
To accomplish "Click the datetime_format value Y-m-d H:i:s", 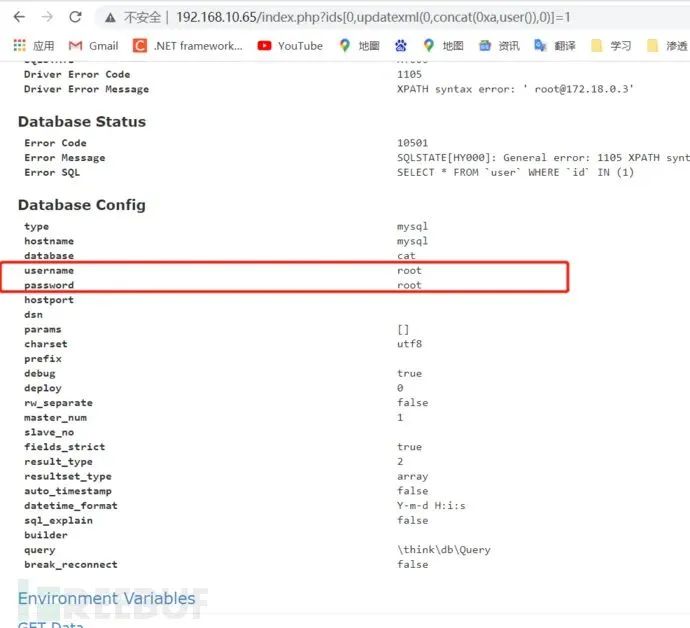I will click(x=431, y=506).
